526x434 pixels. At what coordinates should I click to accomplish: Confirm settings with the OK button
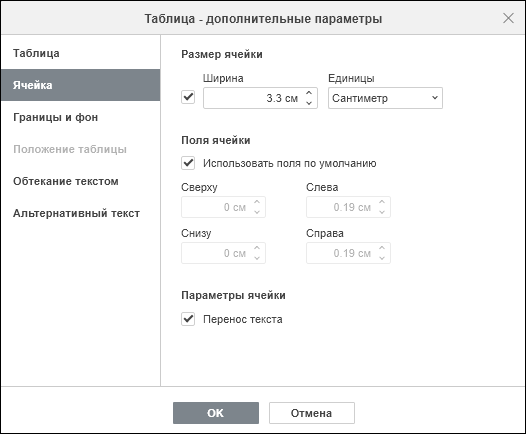pyautogui.click(x=216, y=413)
